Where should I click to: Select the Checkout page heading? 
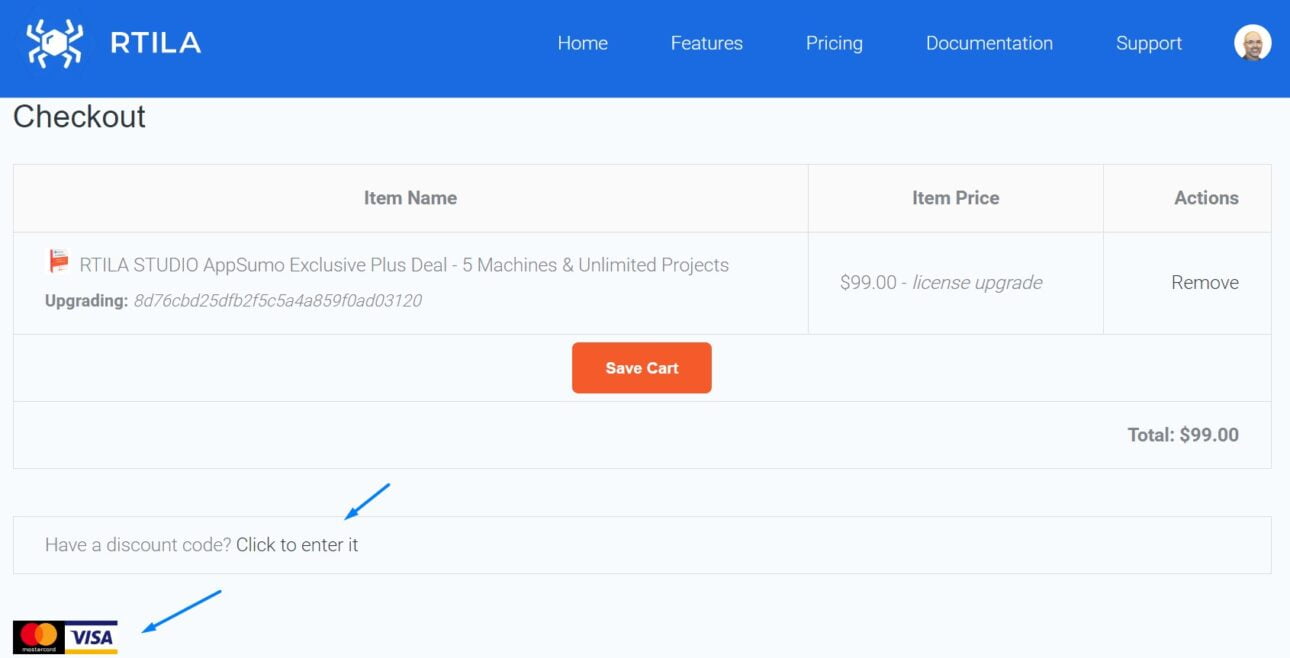[x=79, y=117]
